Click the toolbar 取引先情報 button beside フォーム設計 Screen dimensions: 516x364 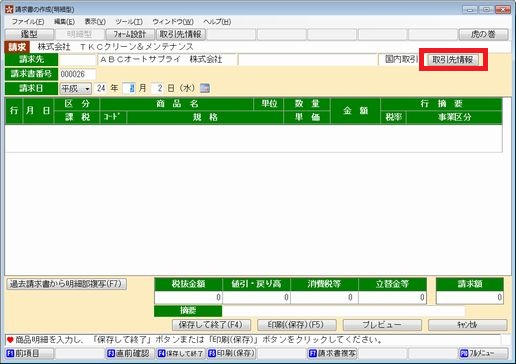click(x=181, y=34)
